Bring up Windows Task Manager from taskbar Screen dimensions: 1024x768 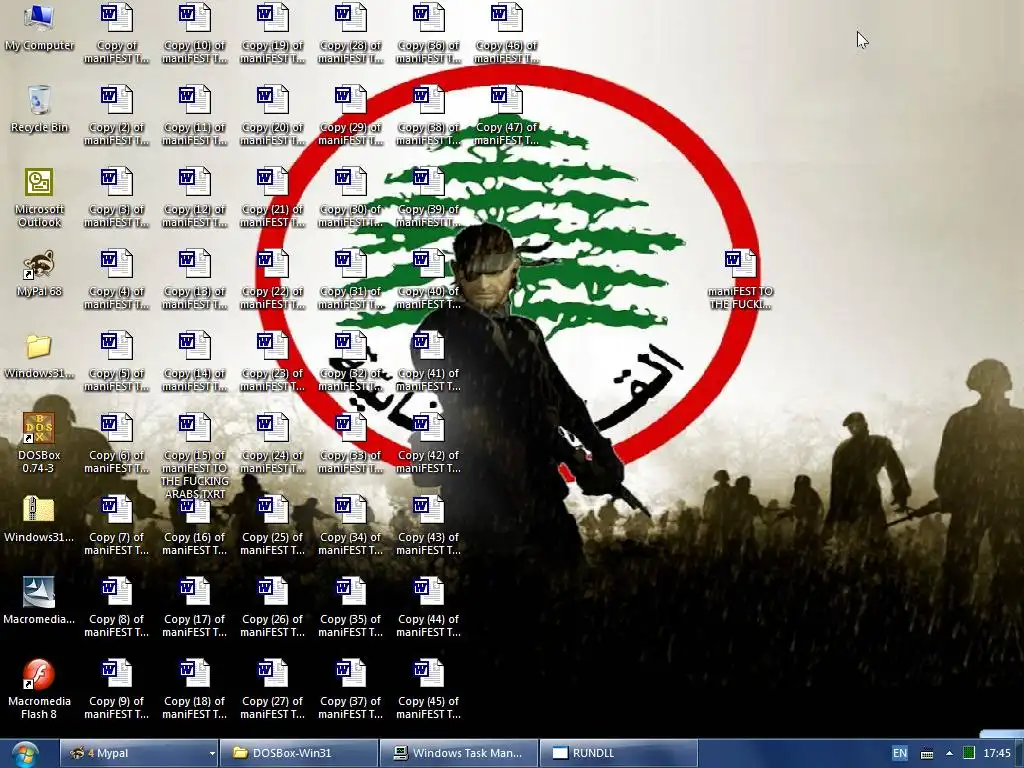tap(459, 753)
